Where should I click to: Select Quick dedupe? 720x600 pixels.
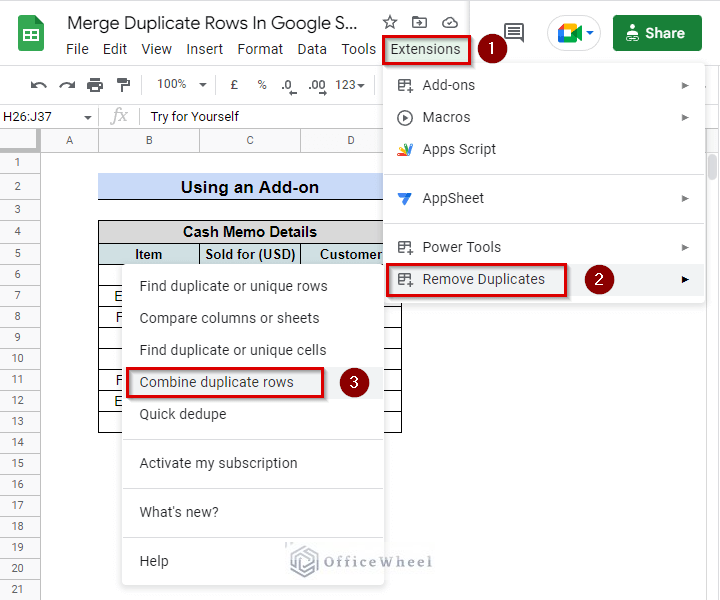point(253,415)
